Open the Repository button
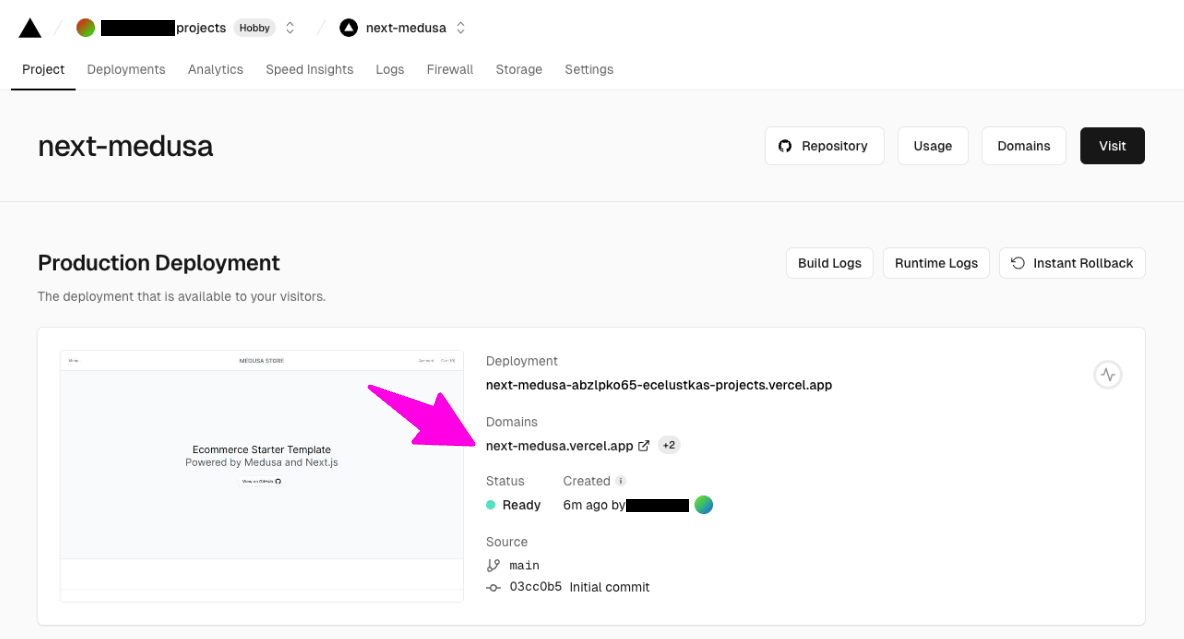 point(825,146)
